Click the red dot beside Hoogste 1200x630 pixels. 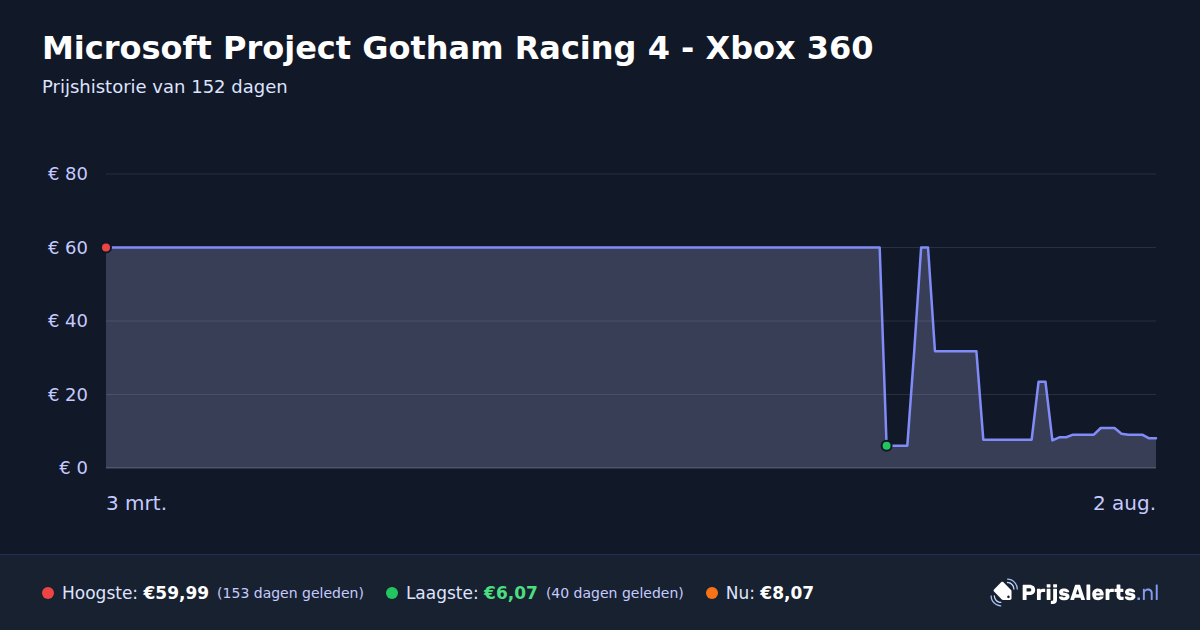[48, 593]
